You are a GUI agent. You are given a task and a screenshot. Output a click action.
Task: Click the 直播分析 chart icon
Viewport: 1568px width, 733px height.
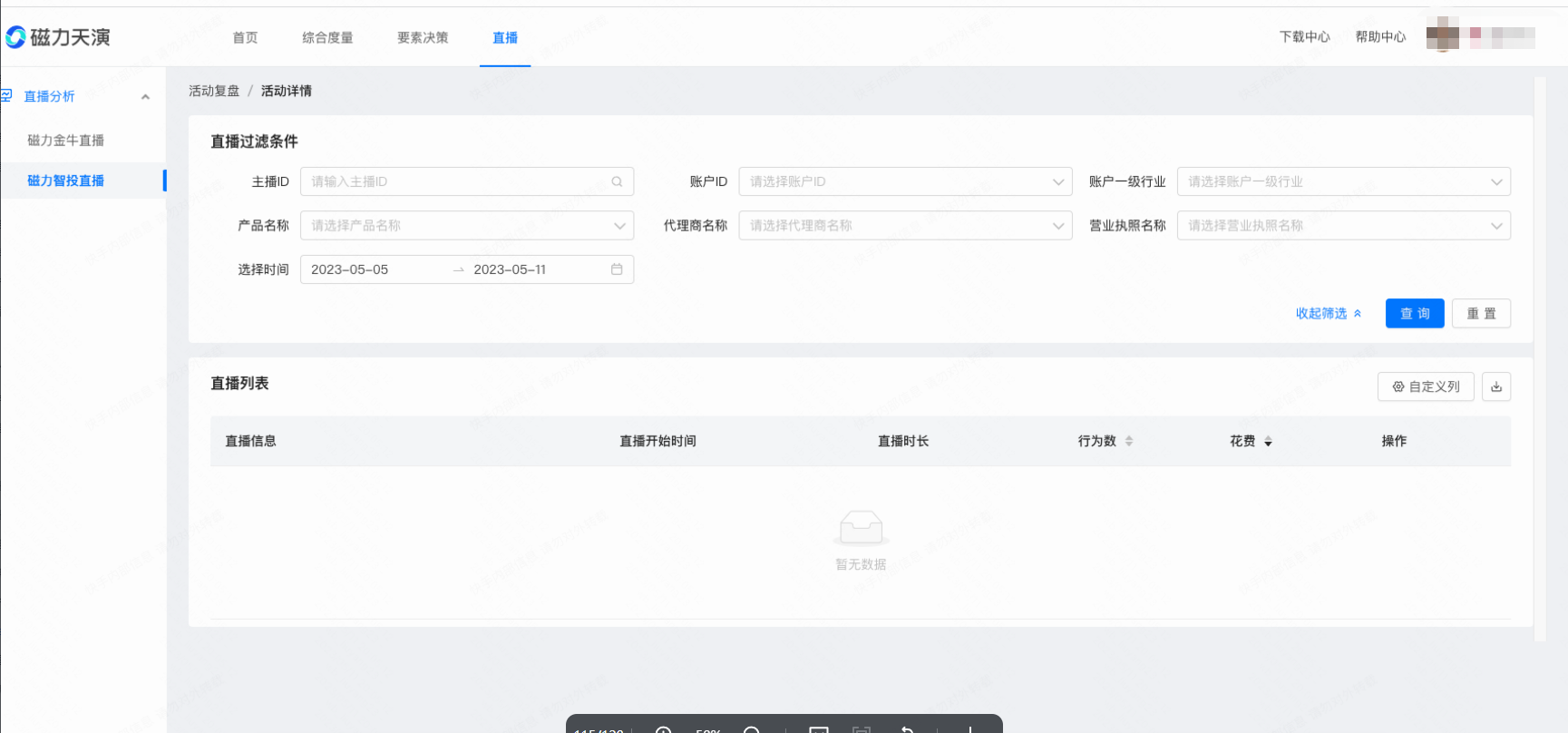tap(6, 95)
